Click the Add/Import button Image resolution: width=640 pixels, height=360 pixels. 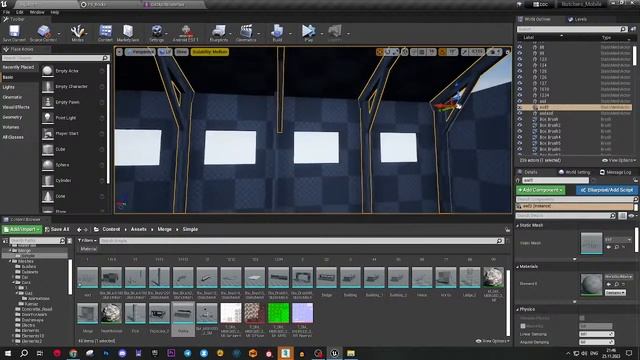coord(22,229)
